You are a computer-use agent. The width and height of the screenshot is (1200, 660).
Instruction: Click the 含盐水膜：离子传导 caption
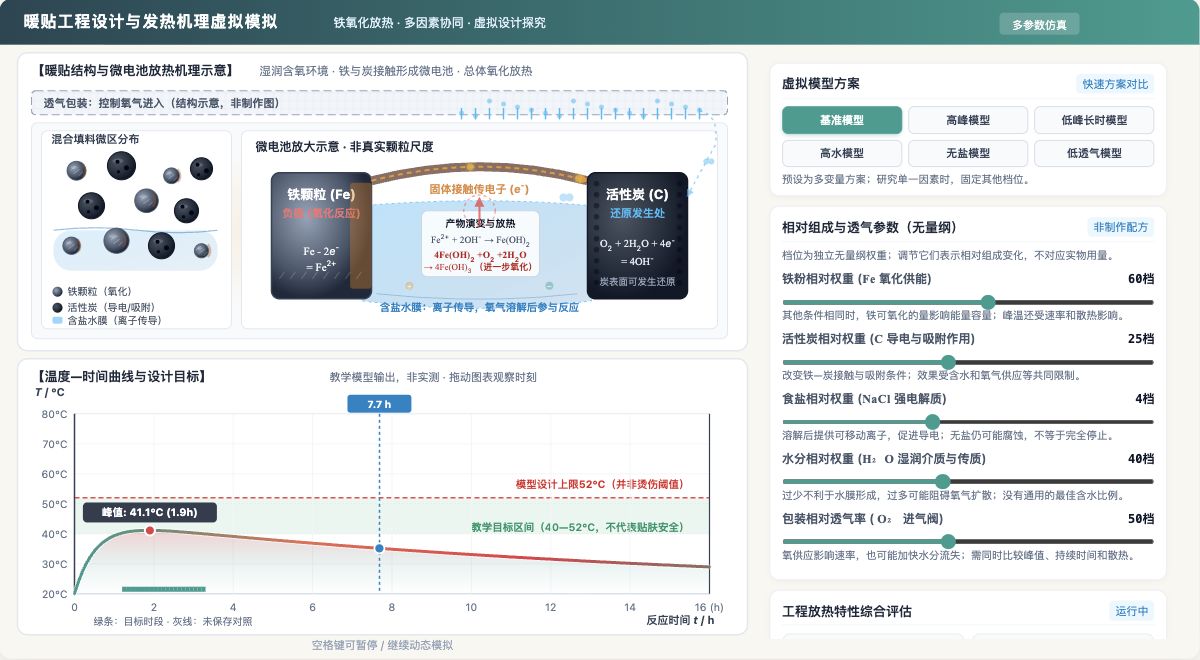[x=479, y=307]
